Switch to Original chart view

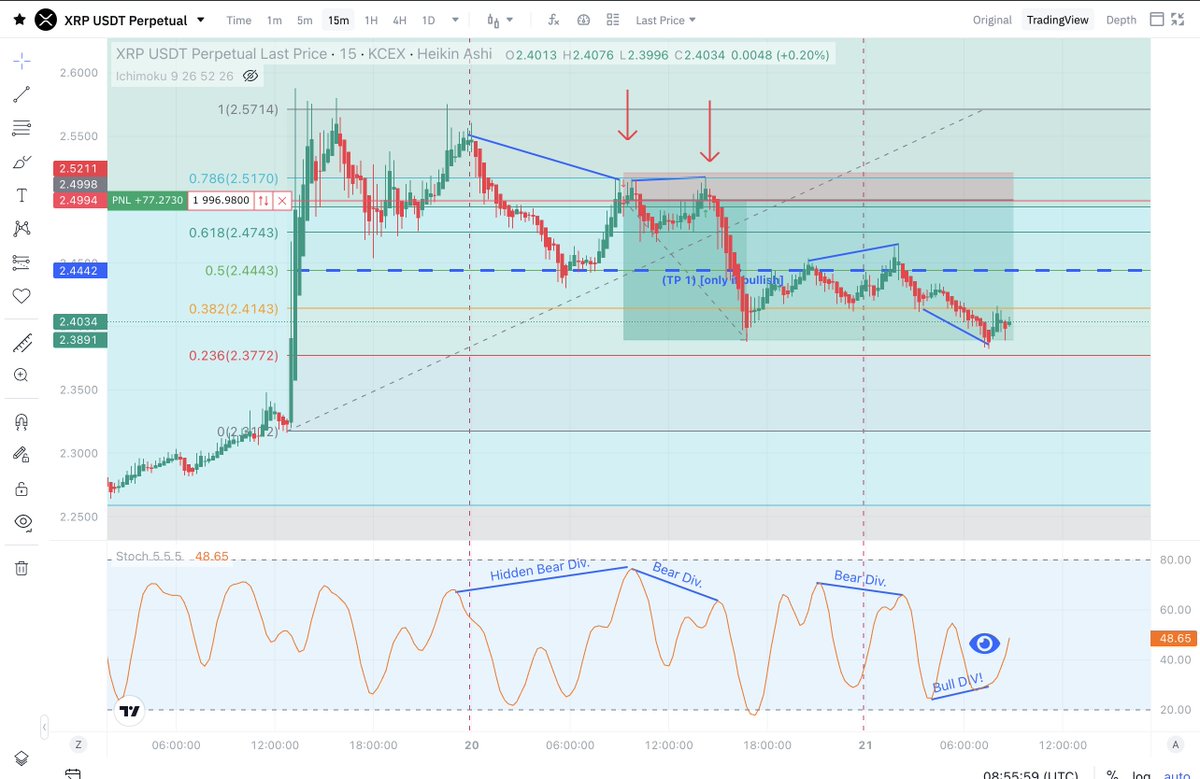[x=992, y=20]
